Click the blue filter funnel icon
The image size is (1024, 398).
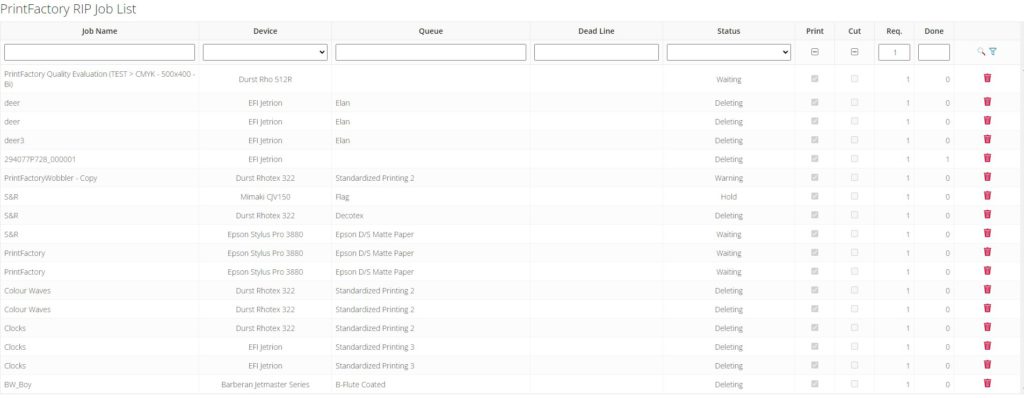click(x=993, y=52)
